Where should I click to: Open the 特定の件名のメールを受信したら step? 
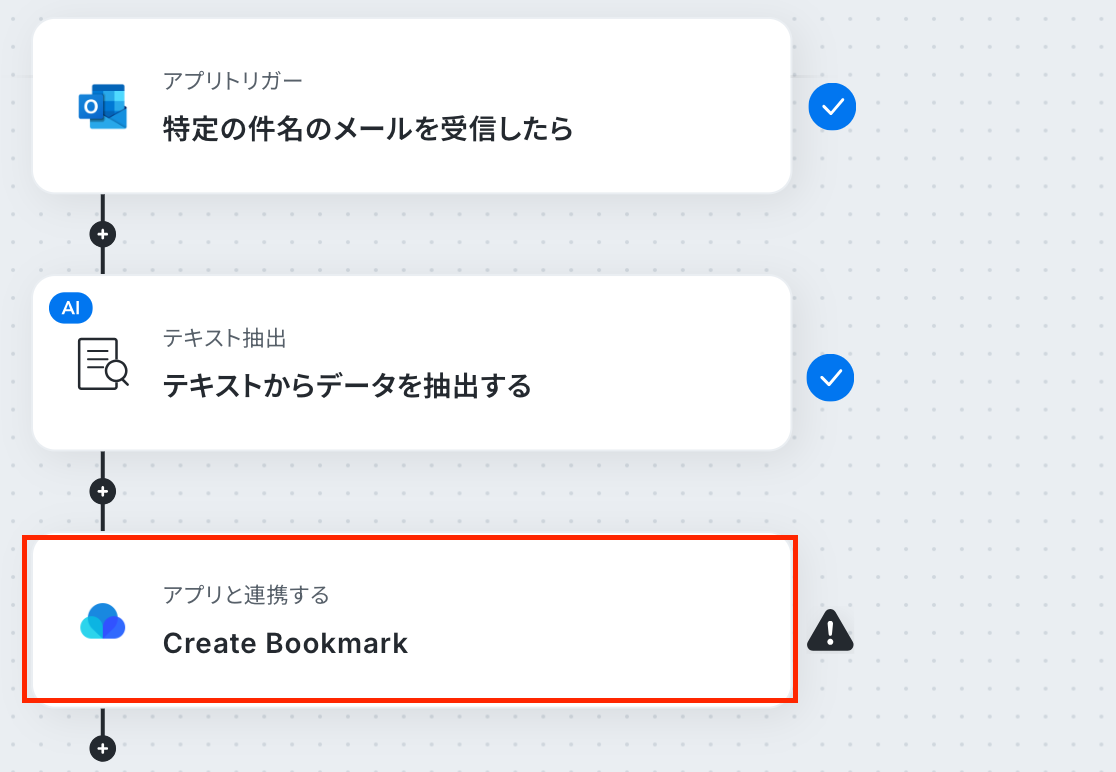click(x=368, y=129)
